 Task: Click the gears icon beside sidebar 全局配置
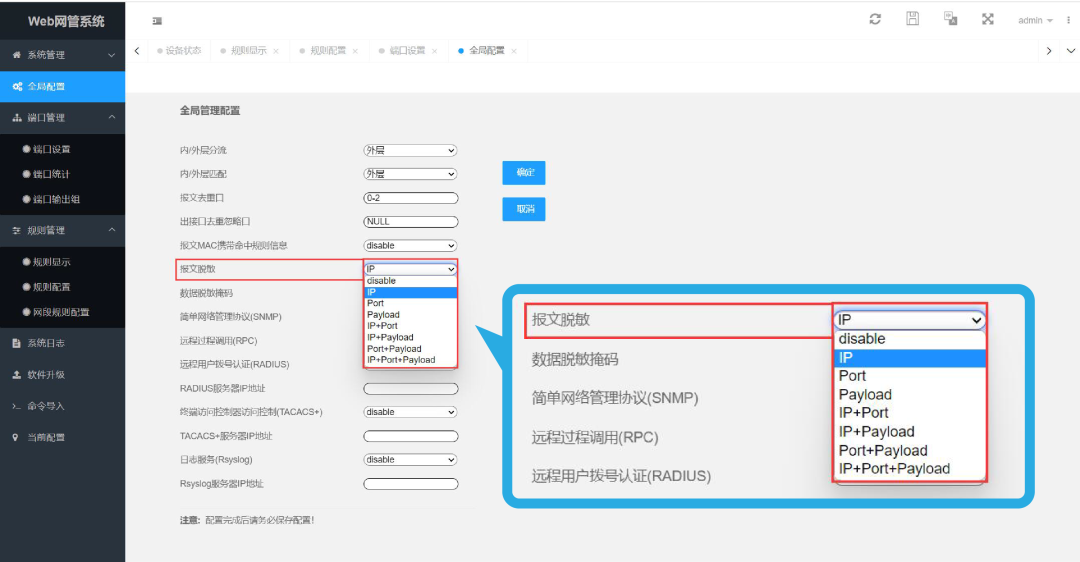click(x=17, y=86)
